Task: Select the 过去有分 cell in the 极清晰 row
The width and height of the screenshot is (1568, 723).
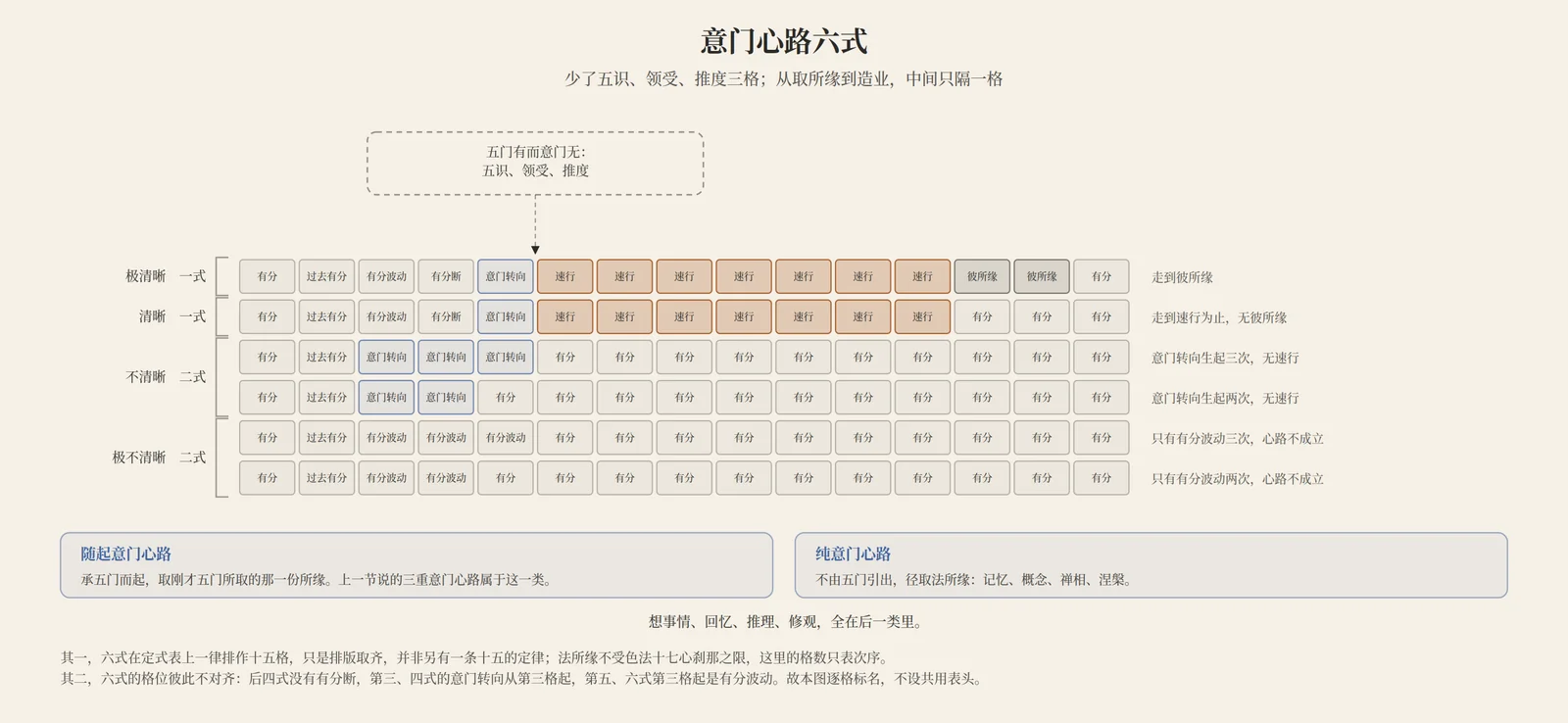Action: tap(326, 276)
